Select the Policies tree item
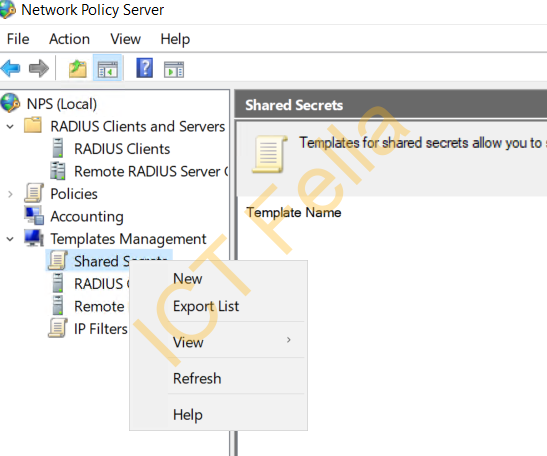This screenshot has height=456, width=547. 74,194
